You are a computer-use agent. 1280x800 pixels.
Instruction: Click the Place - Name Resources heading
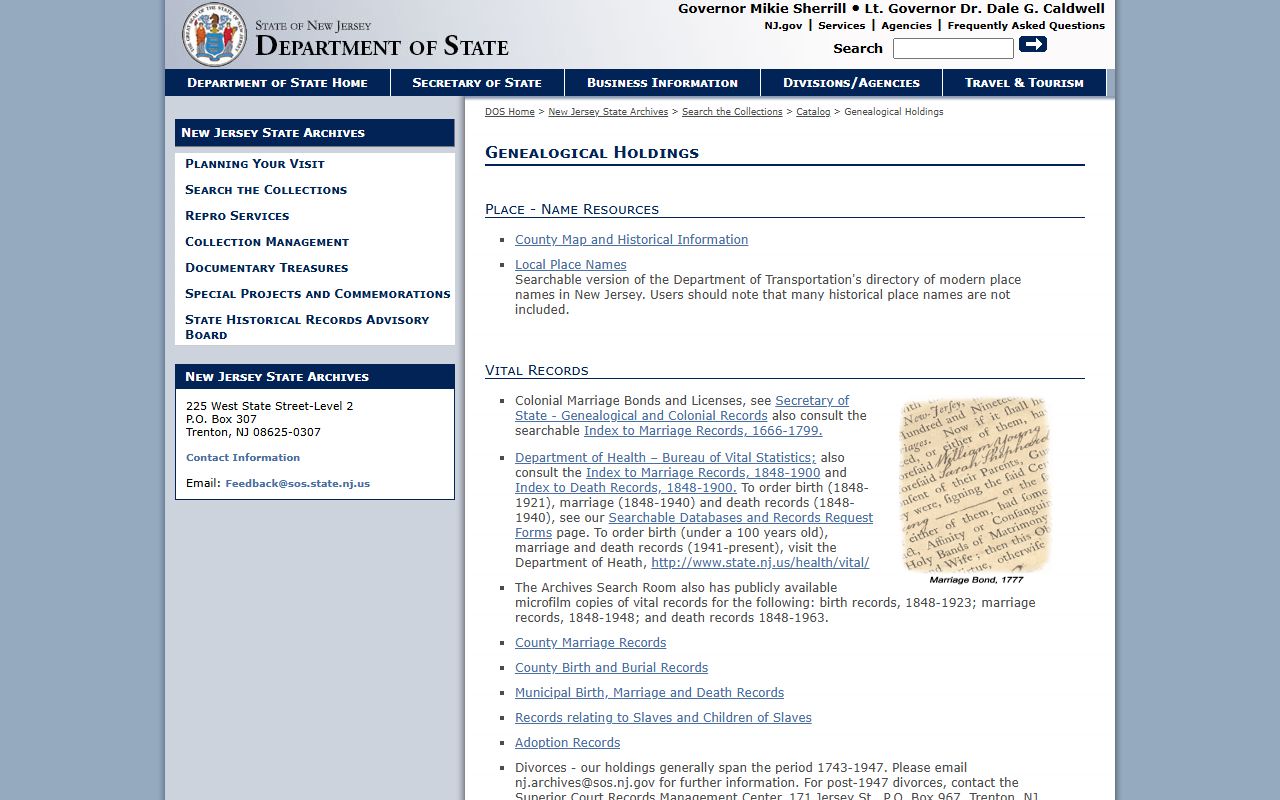[x=572, y=209]
